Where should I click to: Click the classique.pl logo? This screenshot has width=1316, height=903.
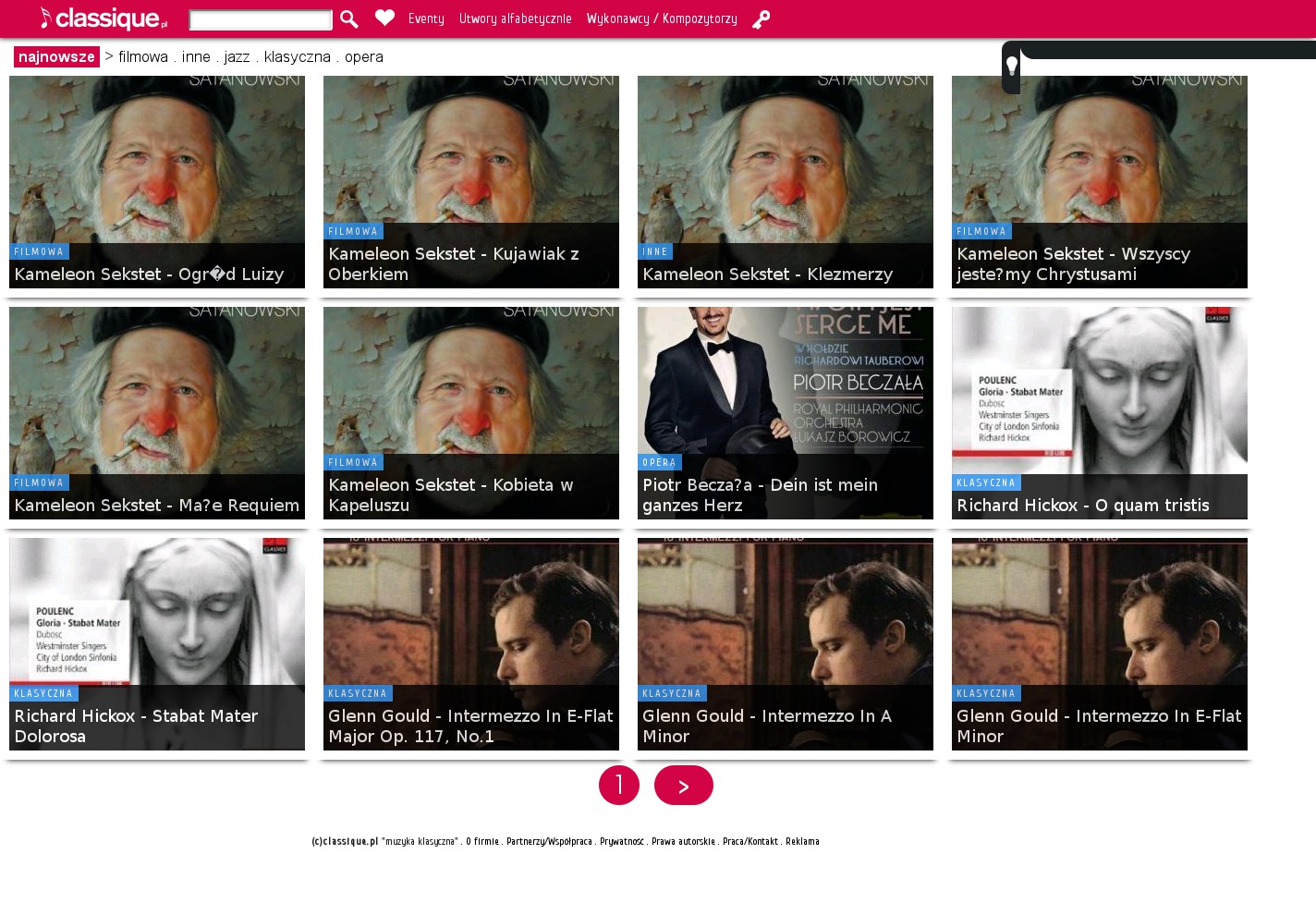[104, 18]
